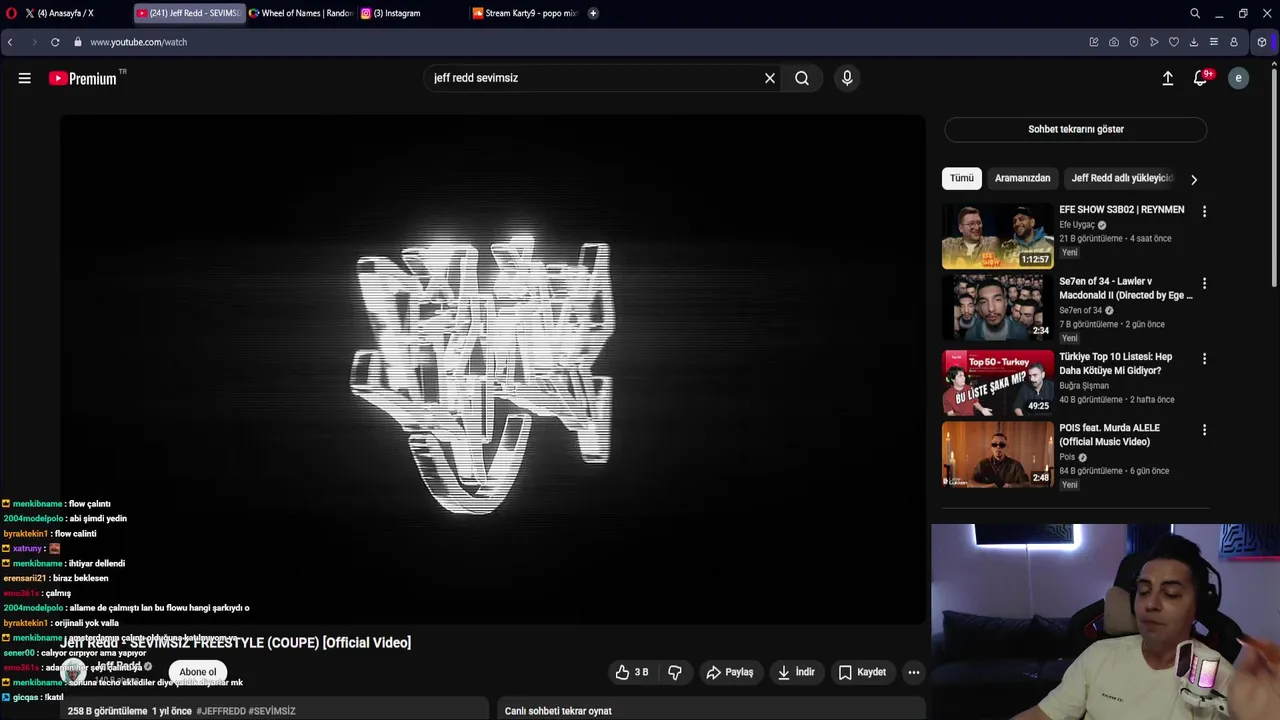Like the video (3 B)

[x=632, y=672]
